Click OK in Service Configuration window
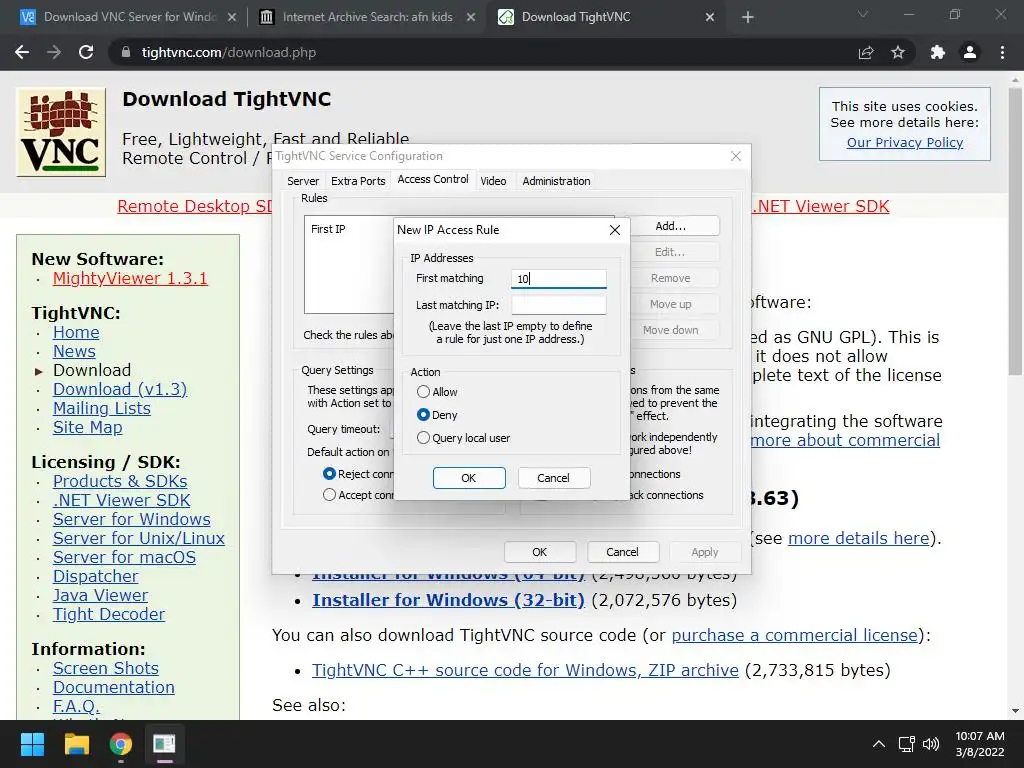This screenshot has height=768, width=1024. click(x=539, y=552)
